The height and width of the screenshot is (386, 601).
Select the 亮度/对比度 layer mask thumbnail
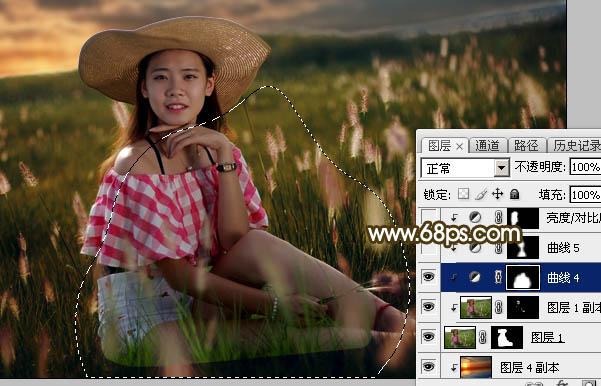point(523,218)
